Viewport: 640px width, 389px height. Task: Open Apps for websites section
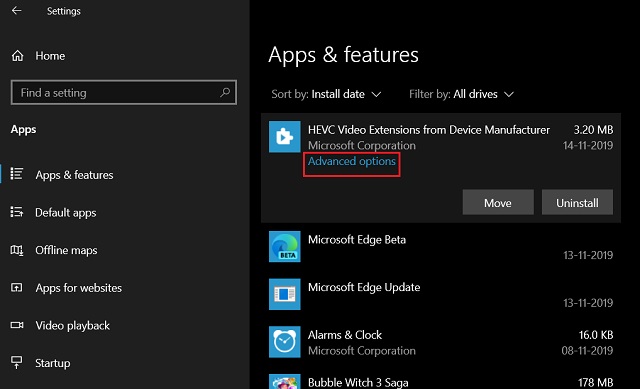78,288
